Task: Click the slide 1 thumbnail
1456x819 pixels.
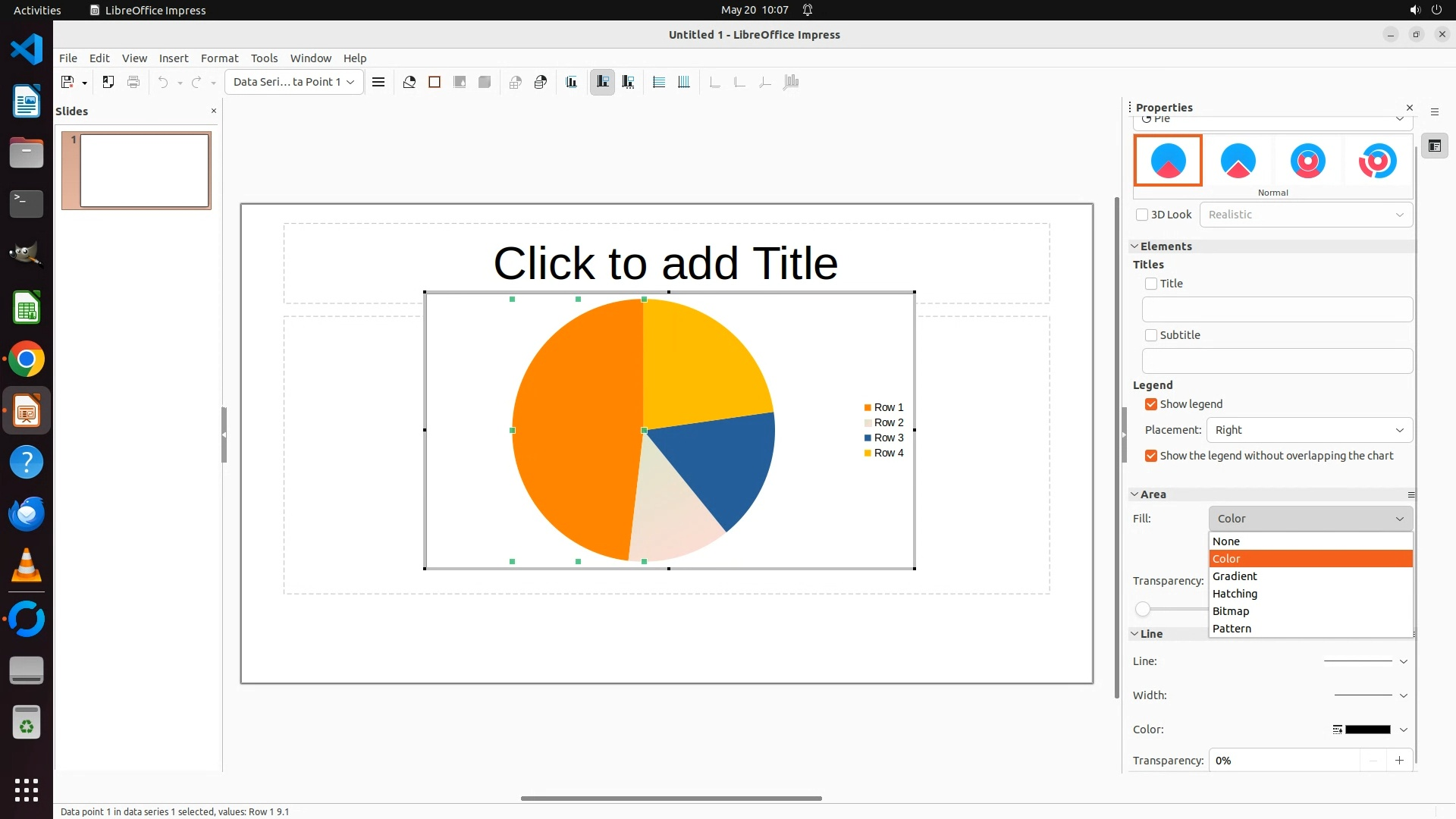Action: coord(144,171)
